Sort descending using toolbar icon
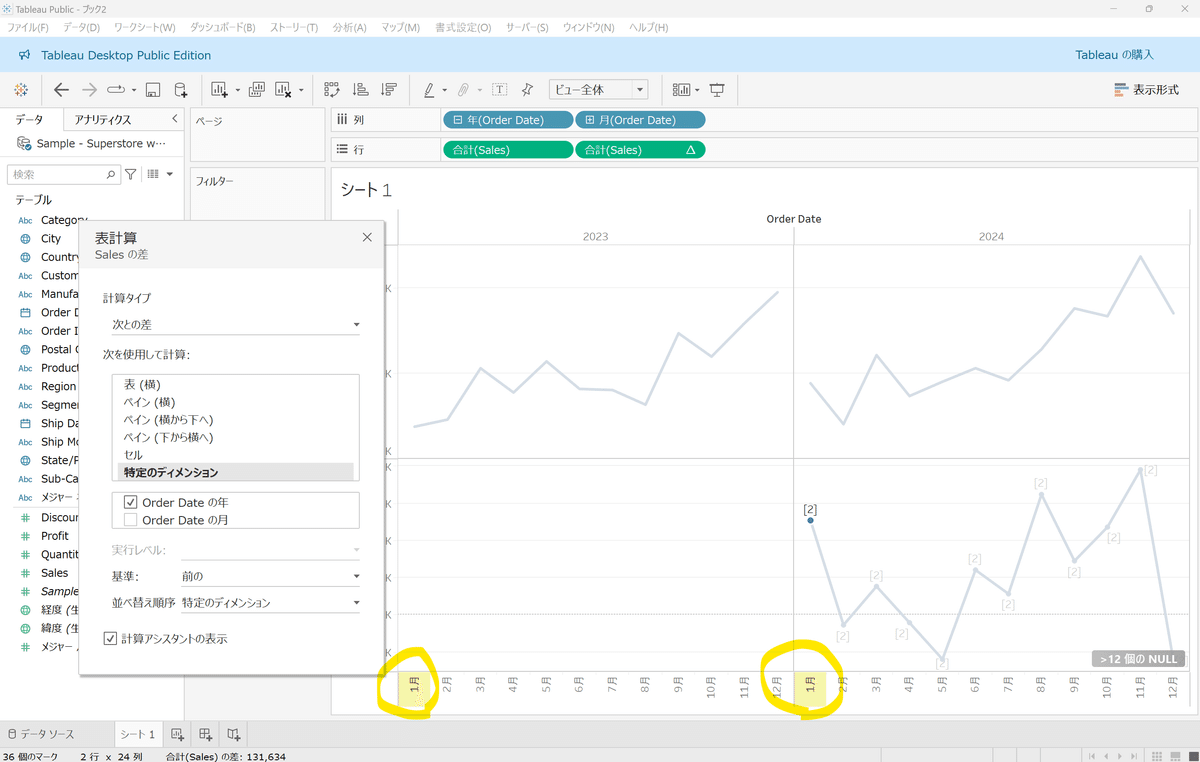Viewport: 1200px width, 762px height. pyautogui.click(x=389, y=90)
